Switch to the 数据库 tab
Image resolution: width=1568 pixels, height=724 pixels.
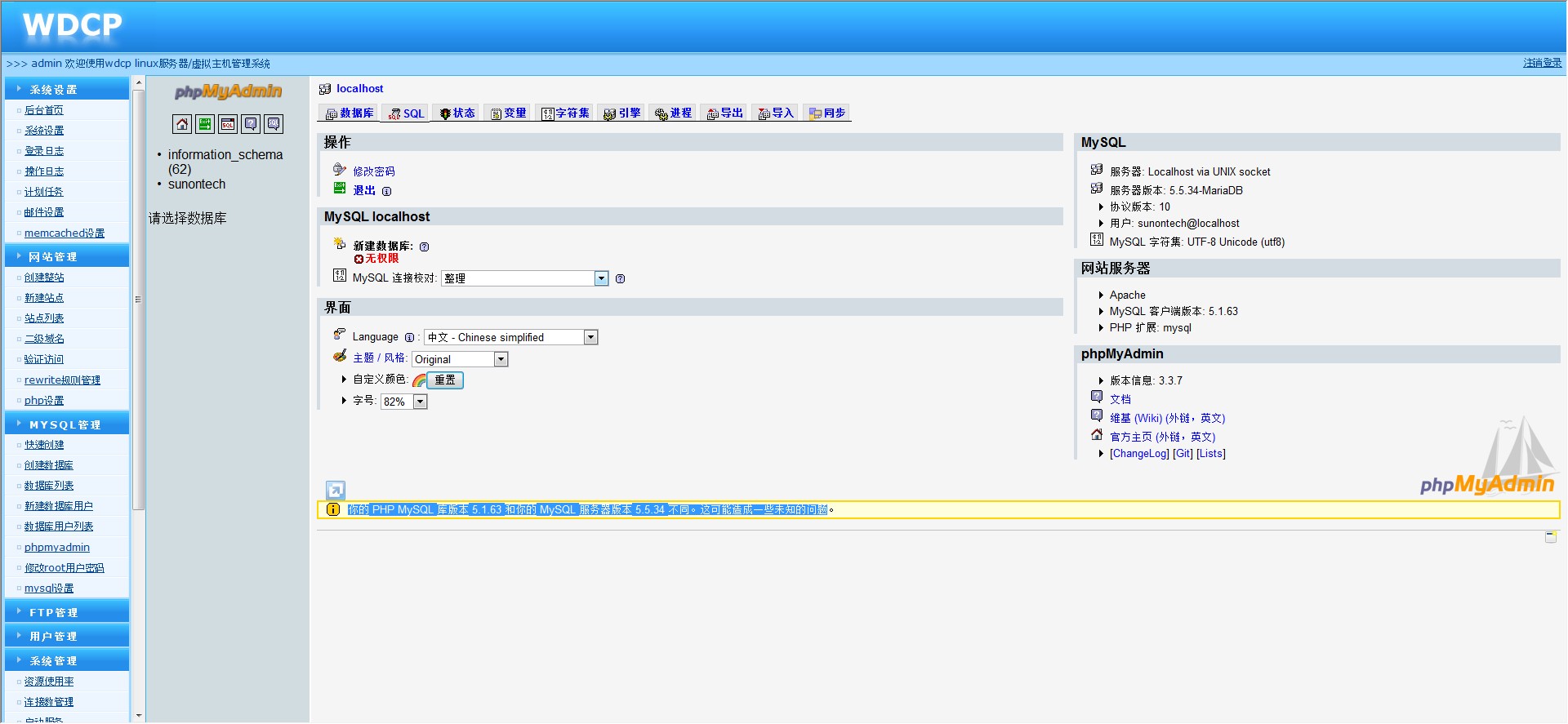coord(350,113)
